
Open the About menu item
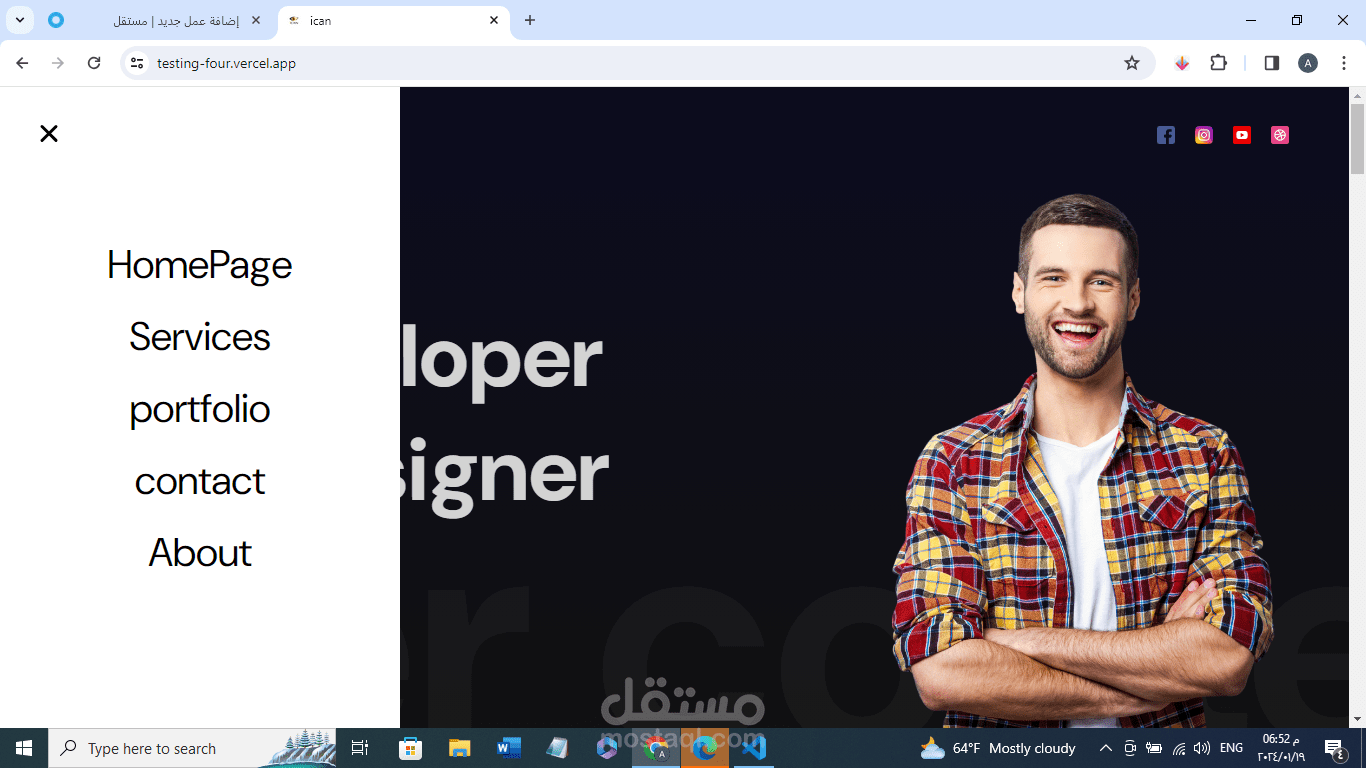(200, 553)
